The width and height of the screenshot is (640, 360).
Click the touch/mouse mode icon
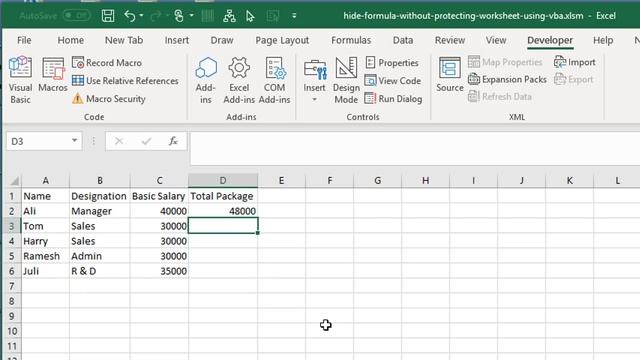(179, 16)
